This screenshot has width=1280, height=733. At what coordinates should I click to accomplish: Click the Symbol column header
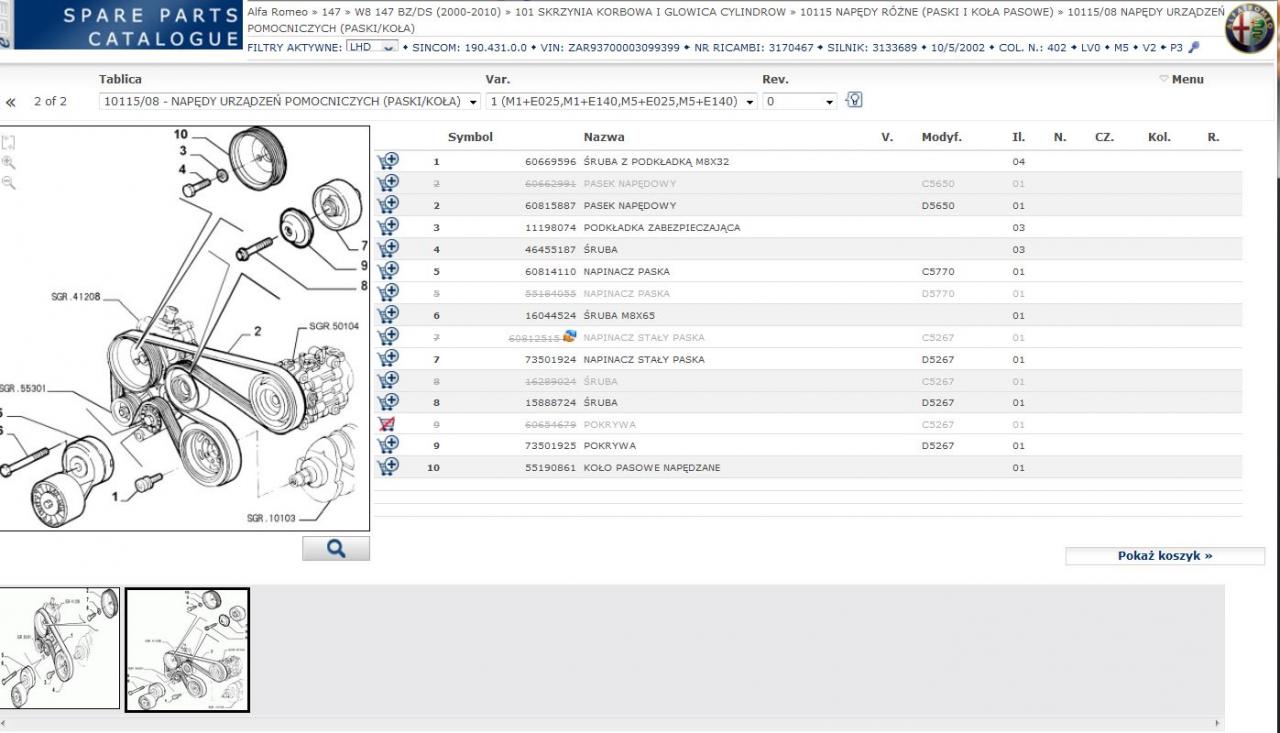(x=470, y=137)
